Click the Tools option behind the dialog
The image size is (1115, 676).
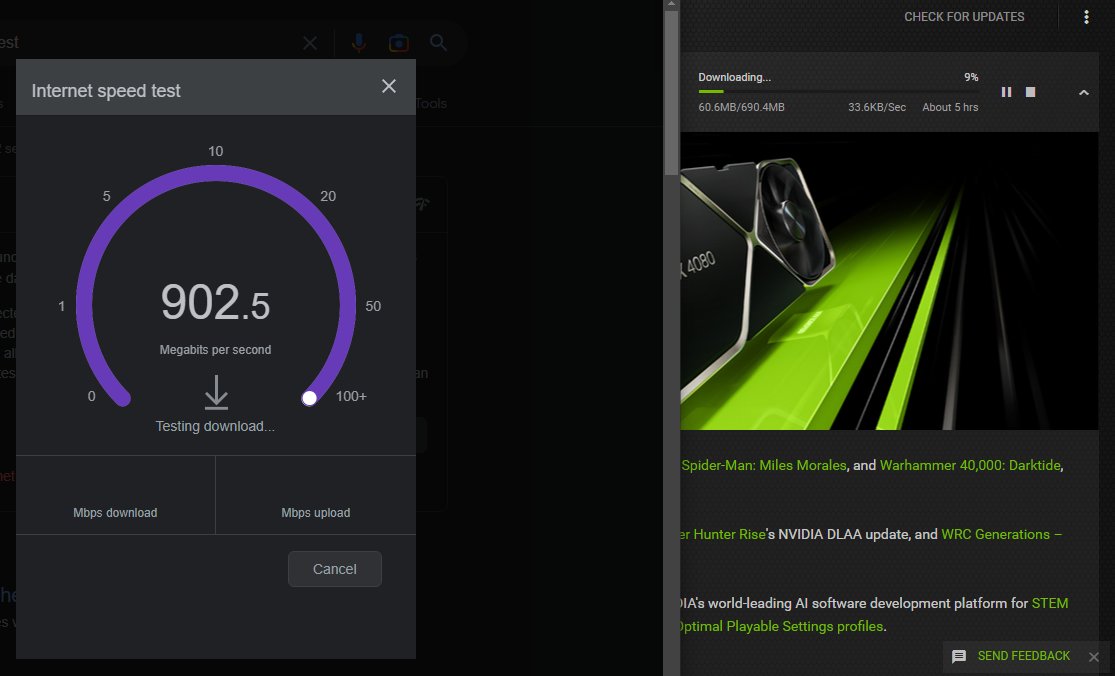(x=431, y=104)
